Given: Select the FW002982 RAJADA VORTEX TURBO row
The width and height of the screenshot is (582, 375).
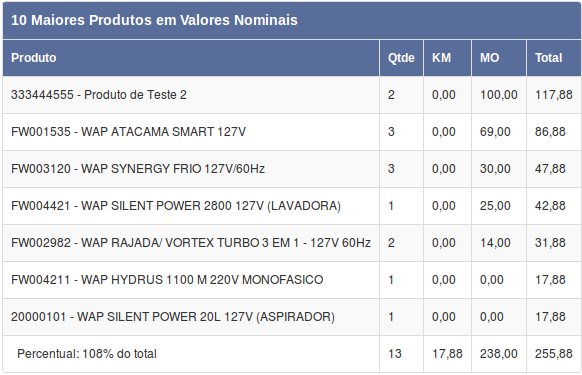Looking at the screenshot, I should pos(292,243).
